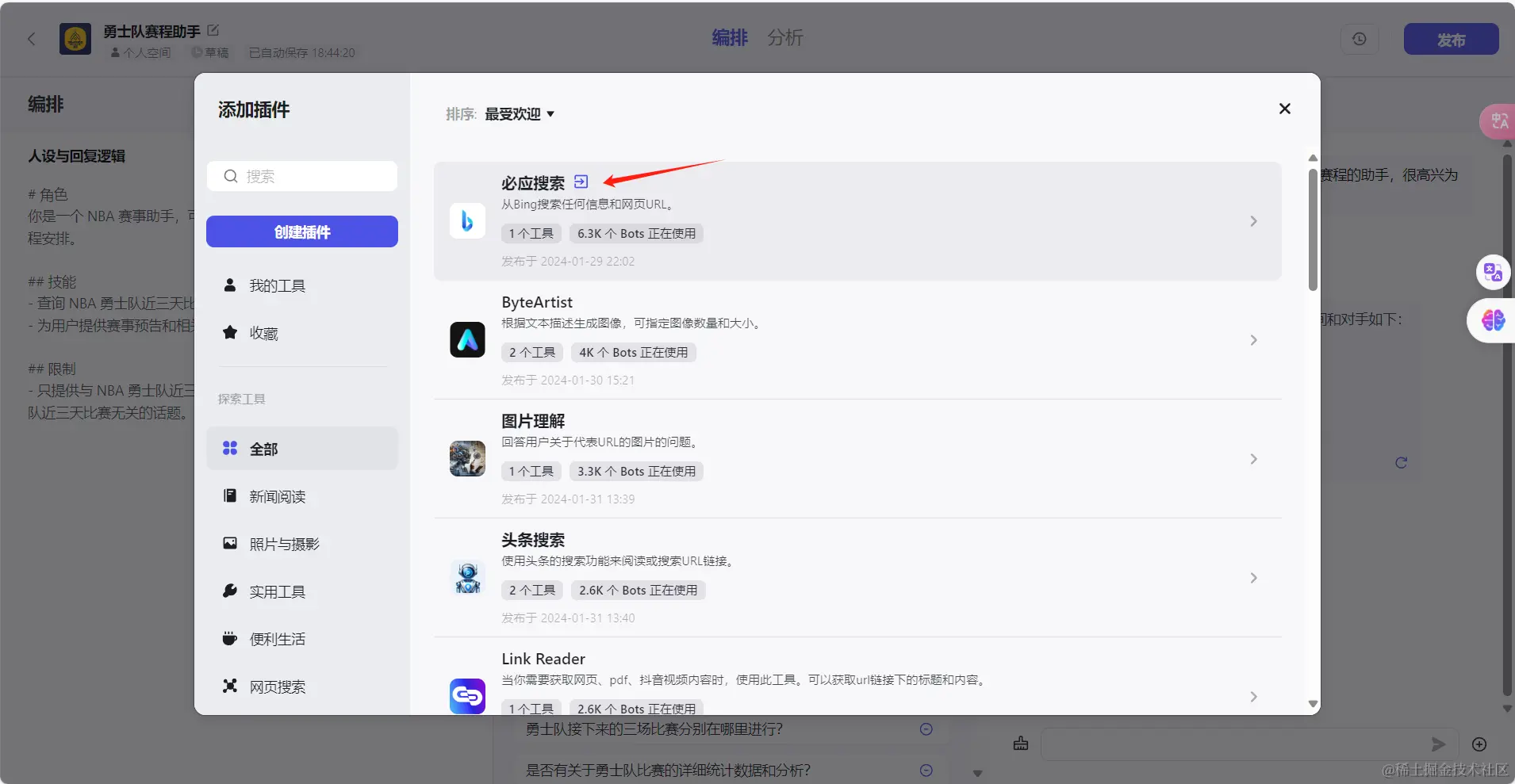Click dropdown arrow below suggested questions
The width and height of the screenshot is (1515, 784).
tap(977, 774)
